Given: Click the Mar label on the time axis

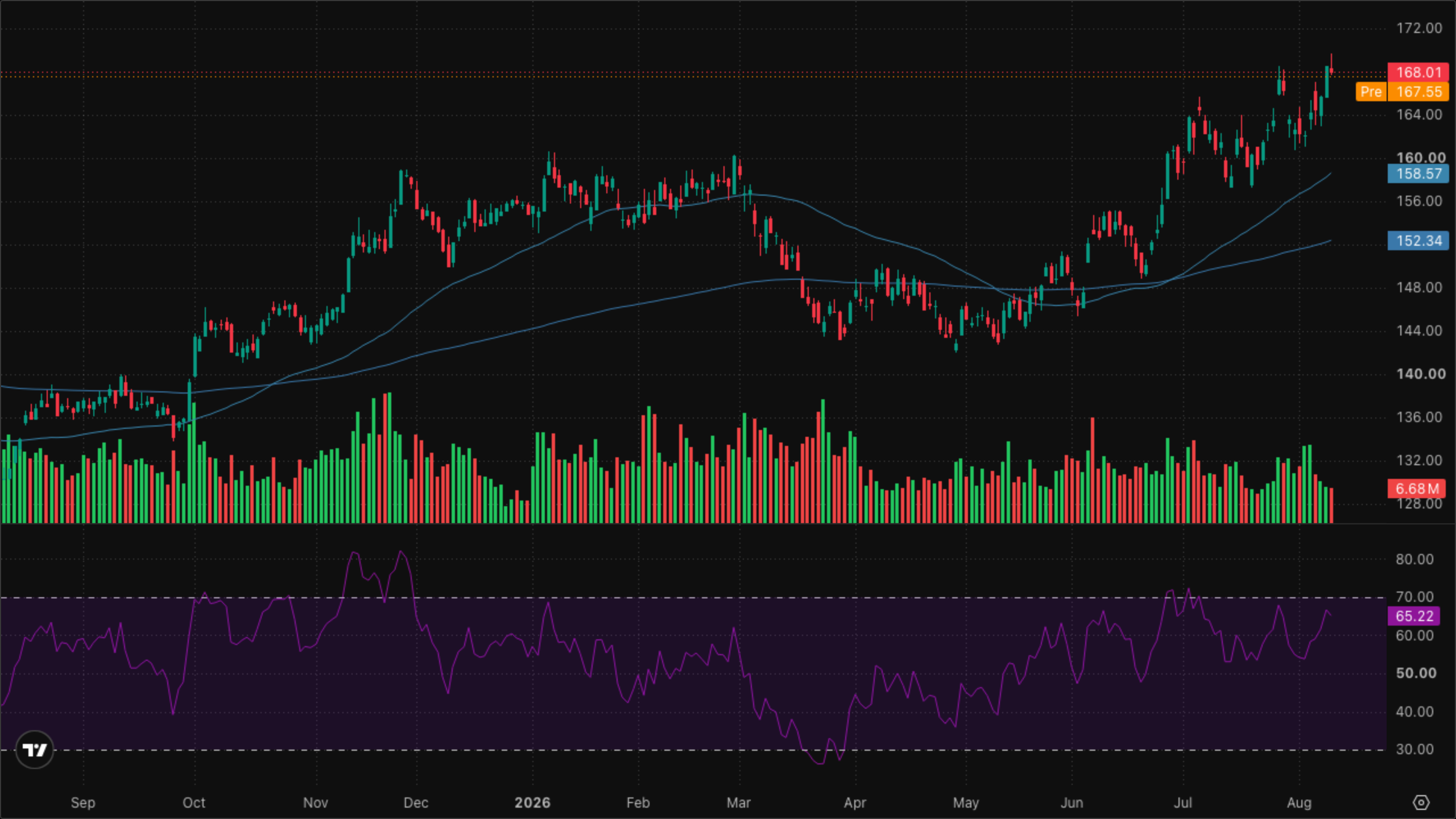Looking at the screenshot, I should [x=739, y=803].
